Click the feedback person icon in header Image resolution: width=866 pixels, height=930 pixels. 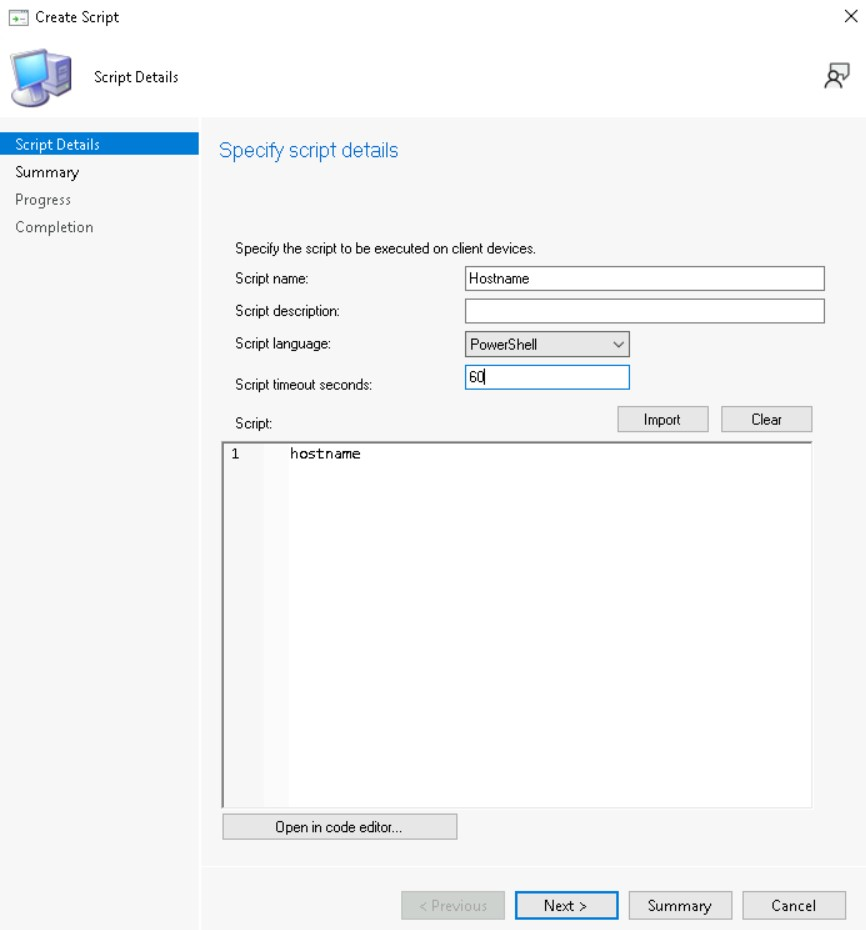[837, 76]
